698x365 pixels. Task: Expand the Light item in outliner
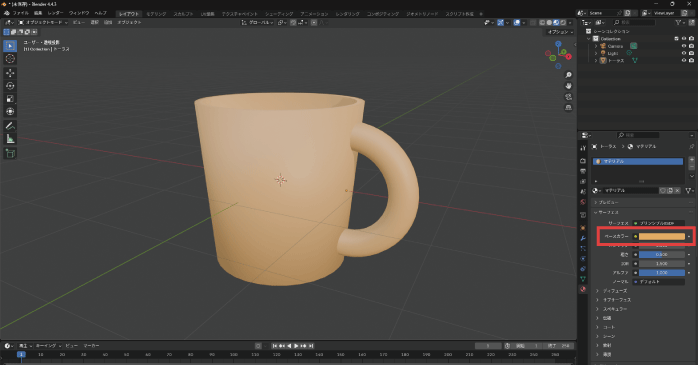click(596, 53)
